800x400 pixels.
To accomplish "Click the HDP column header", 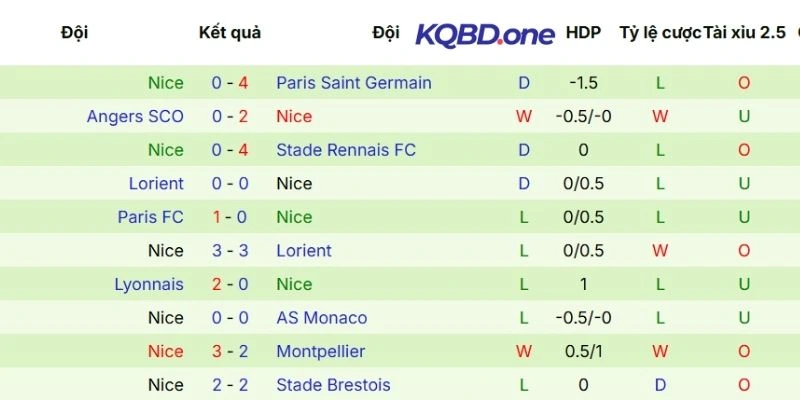I will [583, 33].
